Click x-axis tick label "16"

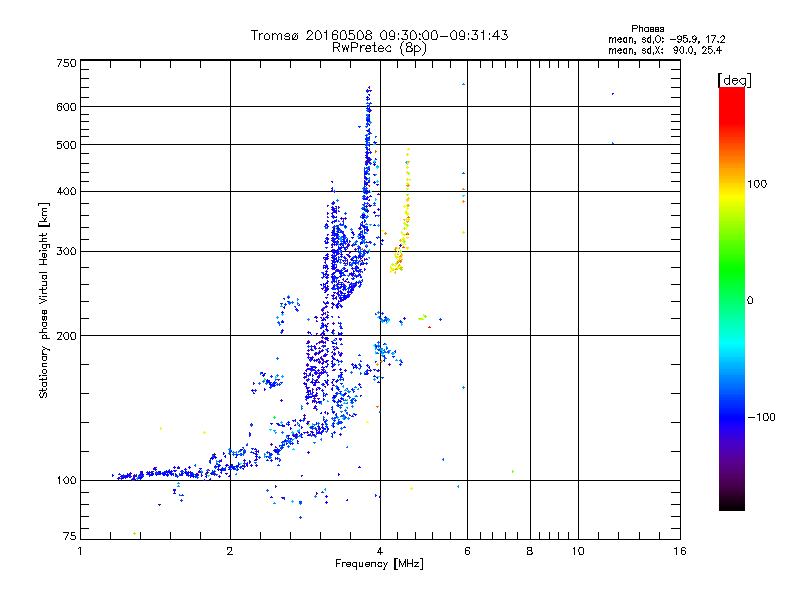[680, 551]
